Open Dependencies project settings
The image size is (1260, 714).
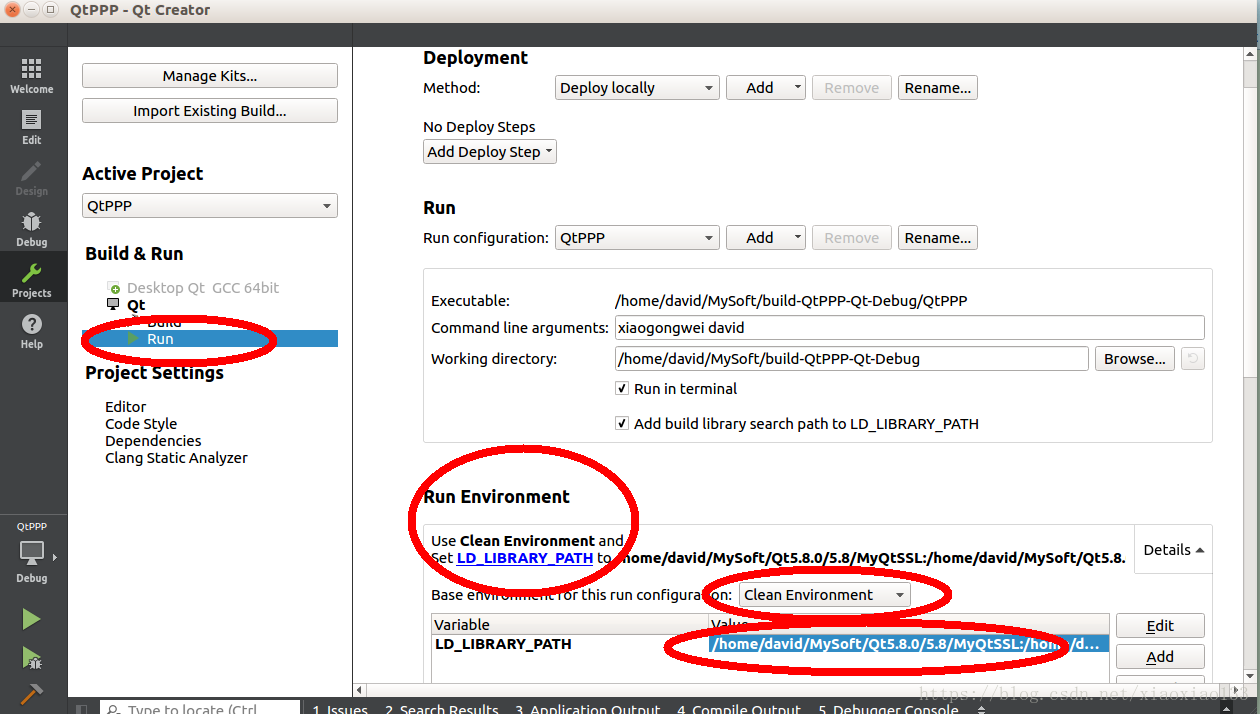(153, 441)
